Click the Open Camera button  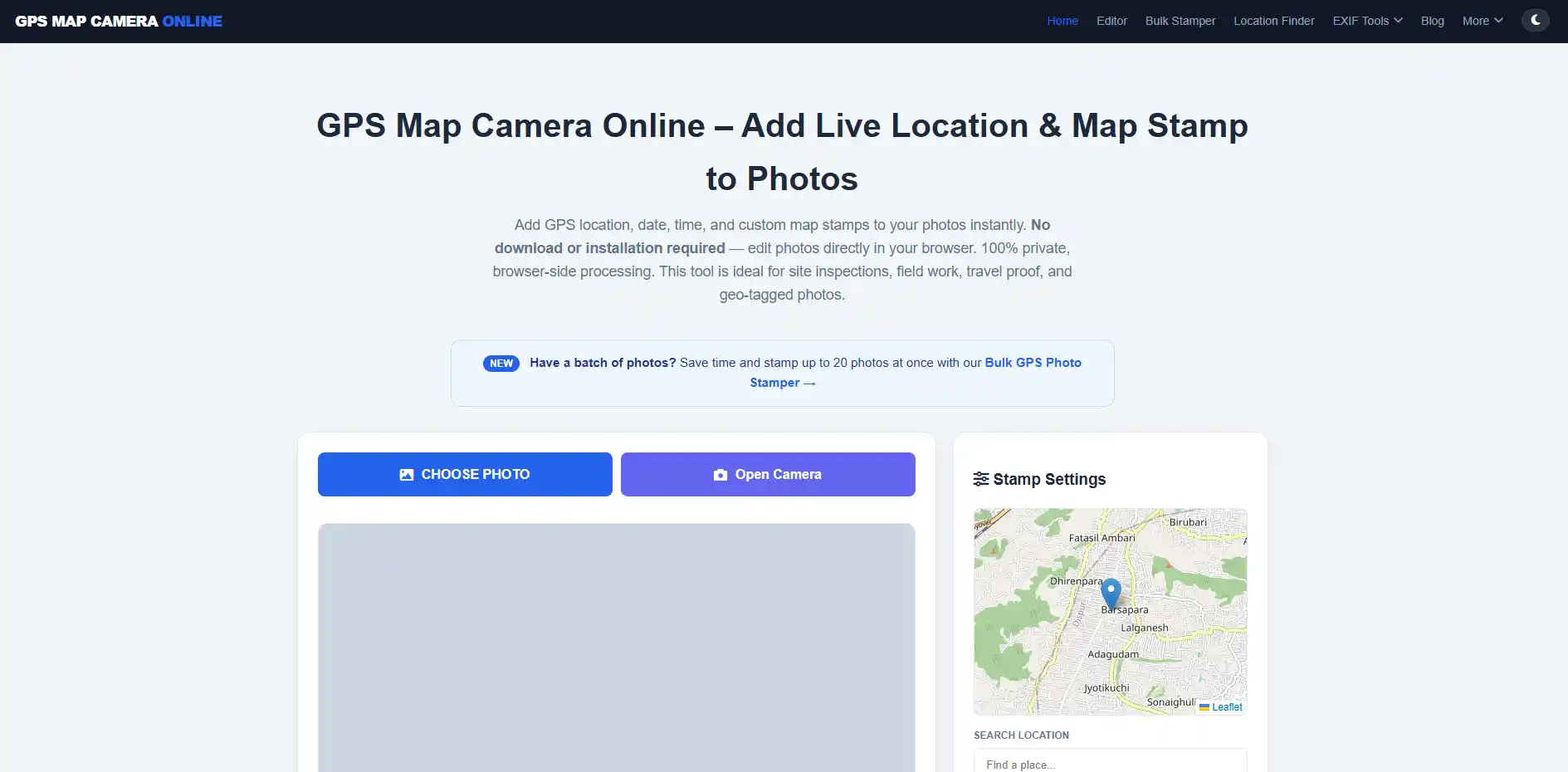pyautogui.click(x=768, y=474)
